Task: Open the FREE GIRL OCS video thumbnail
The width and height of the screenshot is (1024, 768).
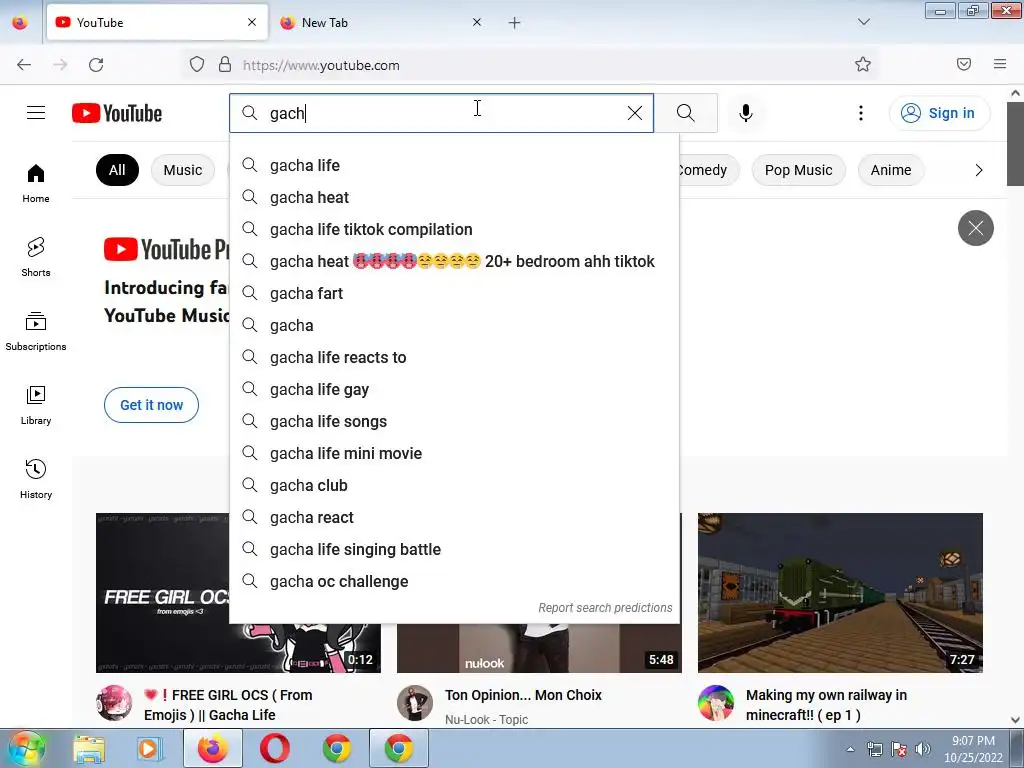Action: 163,593
